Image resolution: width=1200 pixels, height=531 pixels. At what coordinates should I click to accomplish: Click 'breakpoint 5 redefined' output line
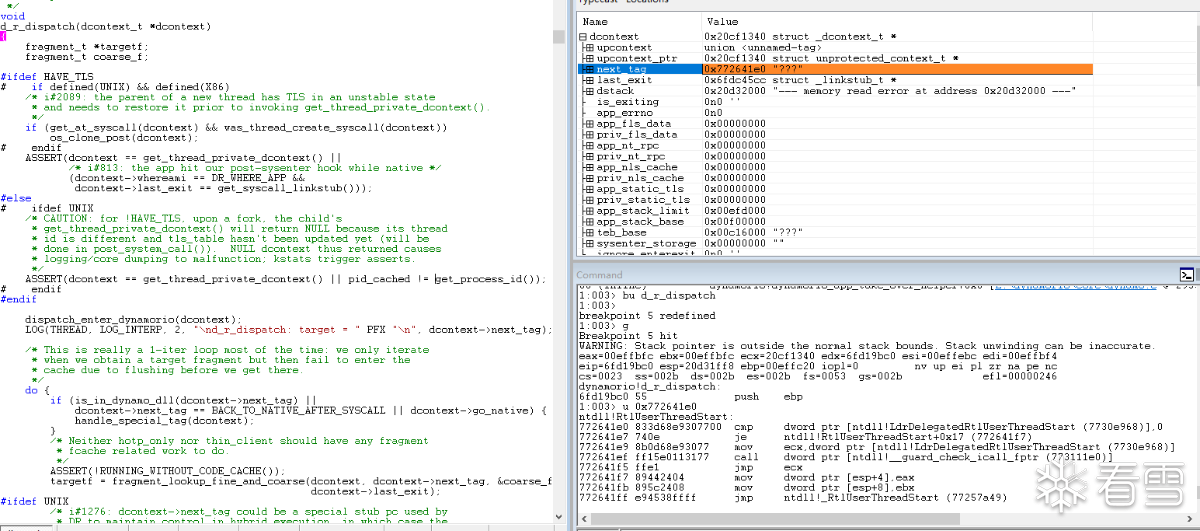(645, 315)
